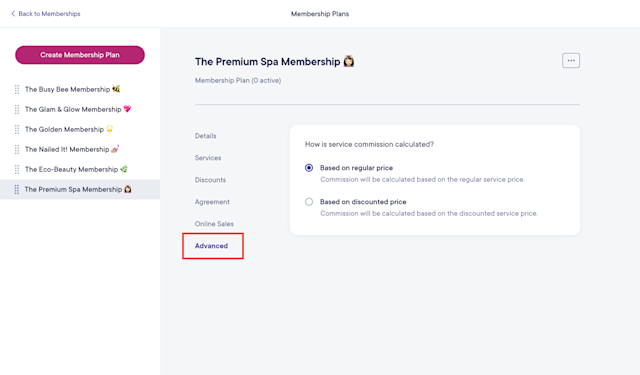Open the three-dot options menu

tap(571, 60)
